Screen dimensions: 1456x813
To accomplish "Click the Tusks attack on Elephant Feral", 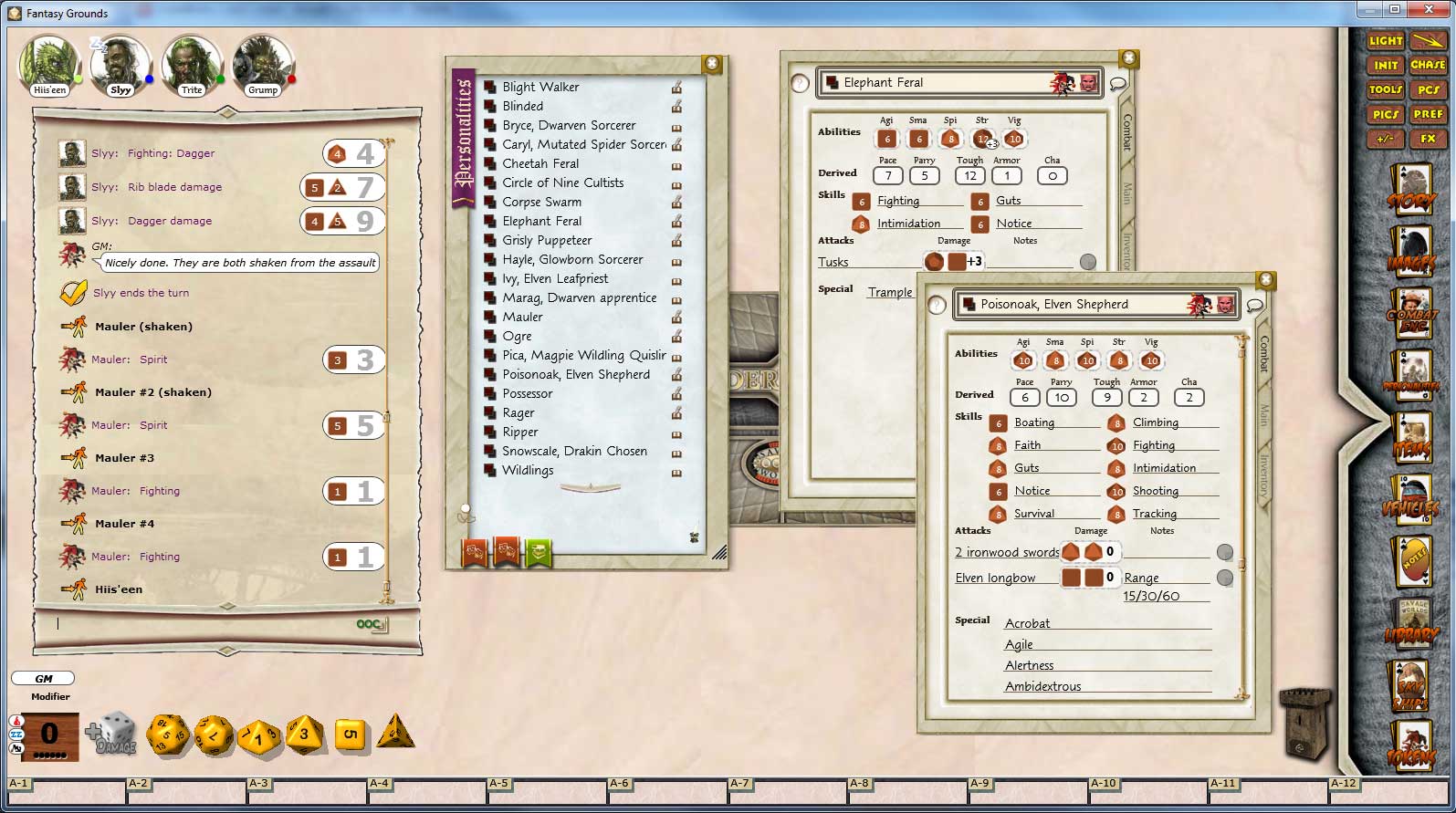I will click(833, 262).
